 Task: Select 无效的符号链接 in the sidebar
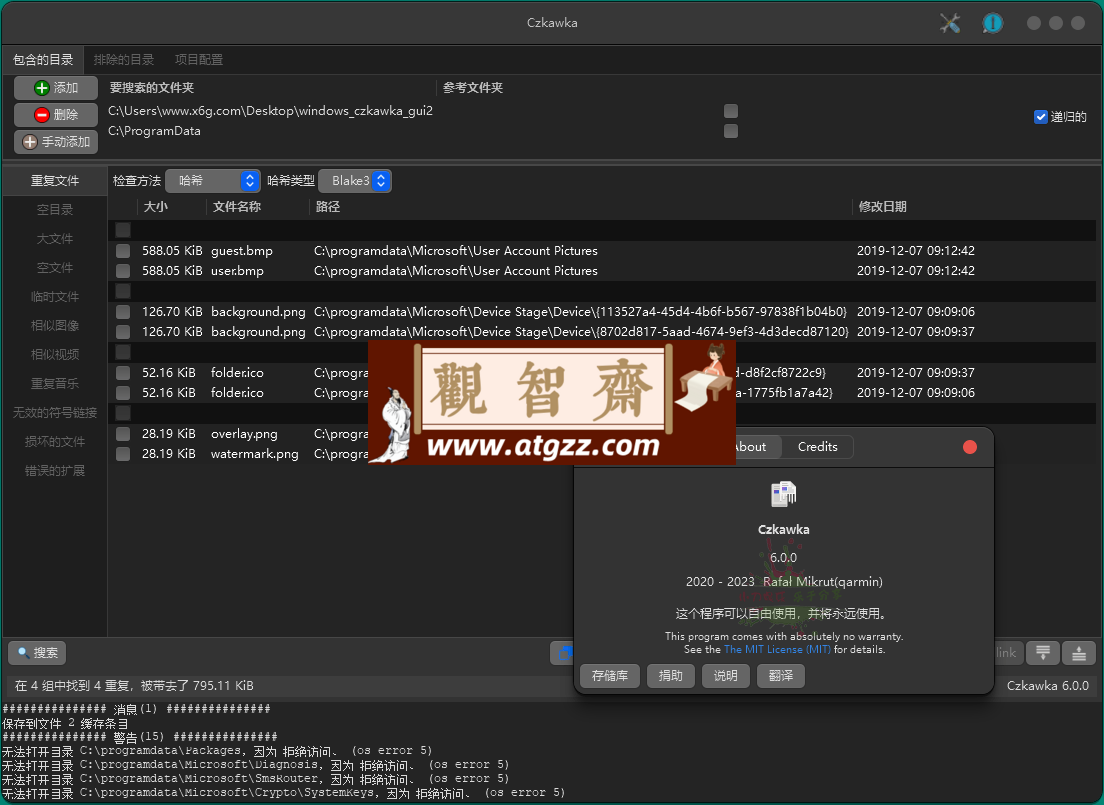55,413
